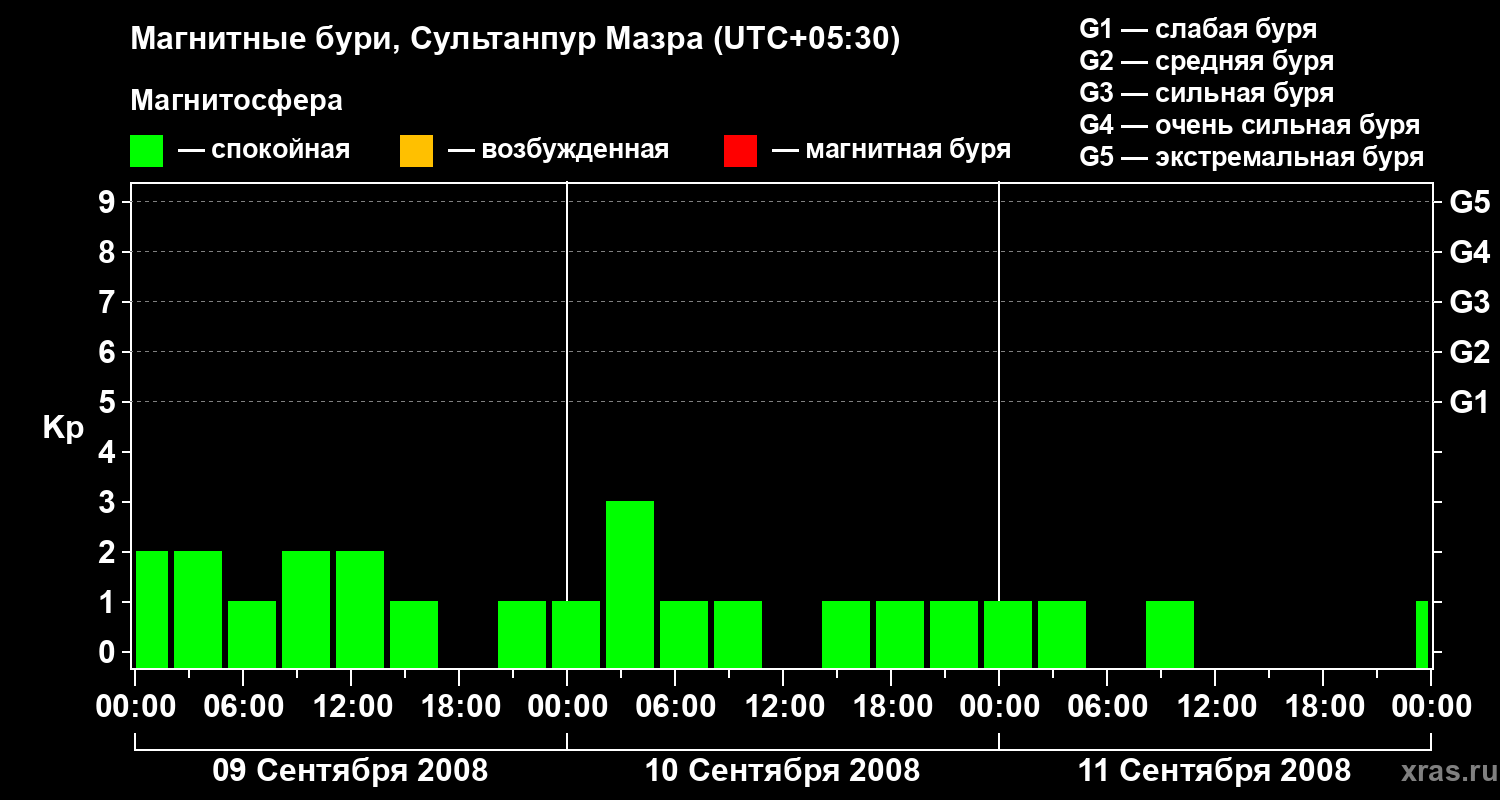Click the G1 tick label on right axis
The width and height of the screenshot is (1500, 800).
point(1470,403)
